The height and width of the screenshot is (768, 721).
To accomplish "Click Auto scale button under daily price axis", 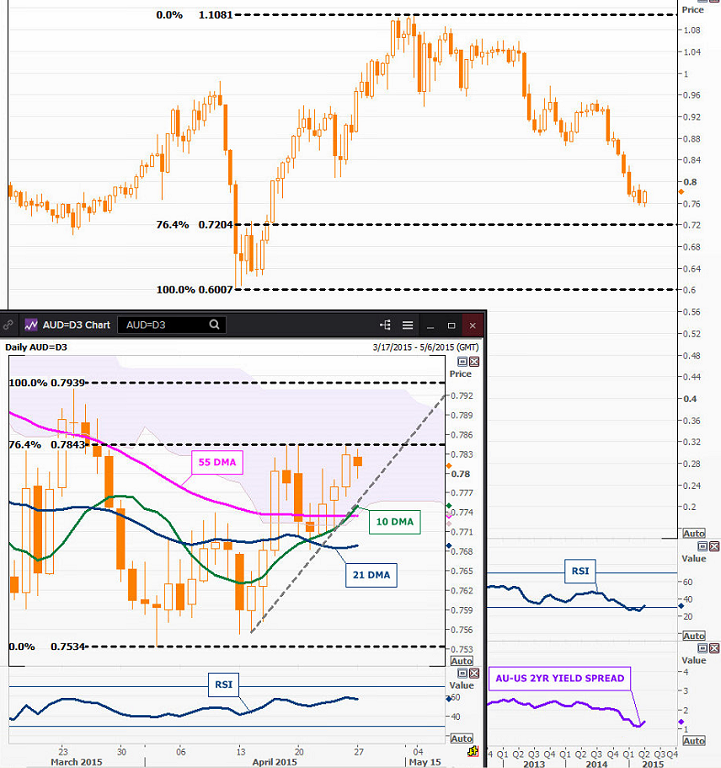I will pyautogui.click(x=462, y=661).
